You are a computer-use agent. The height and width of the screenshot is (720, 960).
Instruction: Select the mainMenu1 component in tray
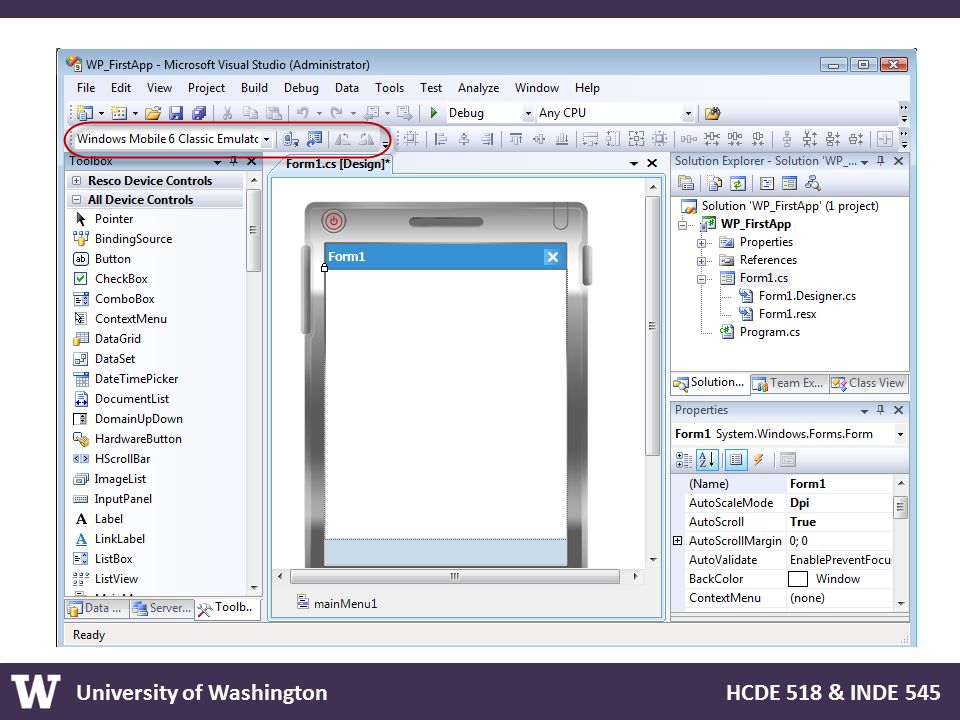tap(337, 604)
